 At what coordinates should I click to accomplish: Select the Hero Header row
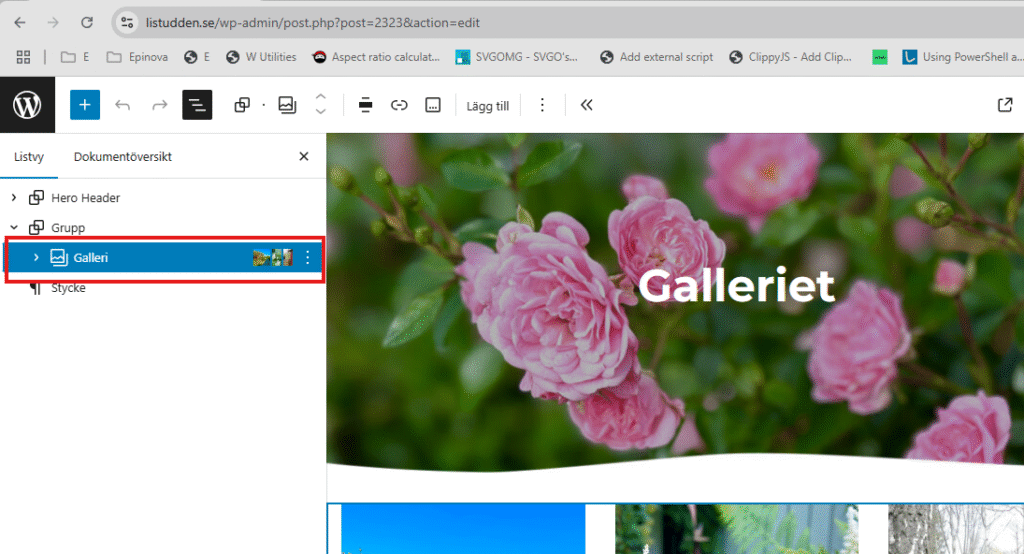click(163, 197)
